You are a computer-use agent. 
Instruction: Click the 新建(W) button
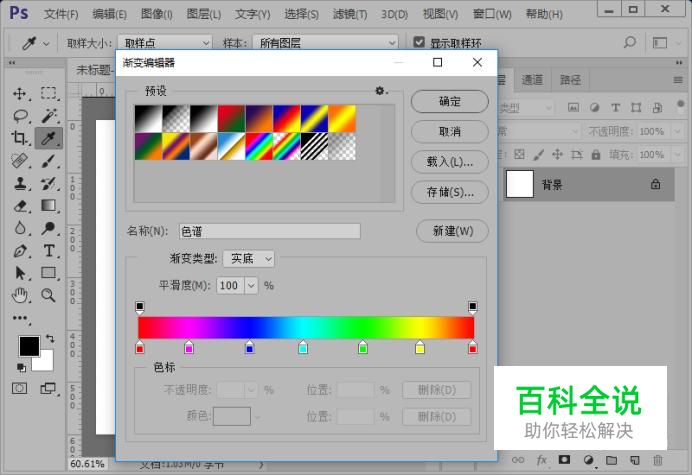[452, 231]
